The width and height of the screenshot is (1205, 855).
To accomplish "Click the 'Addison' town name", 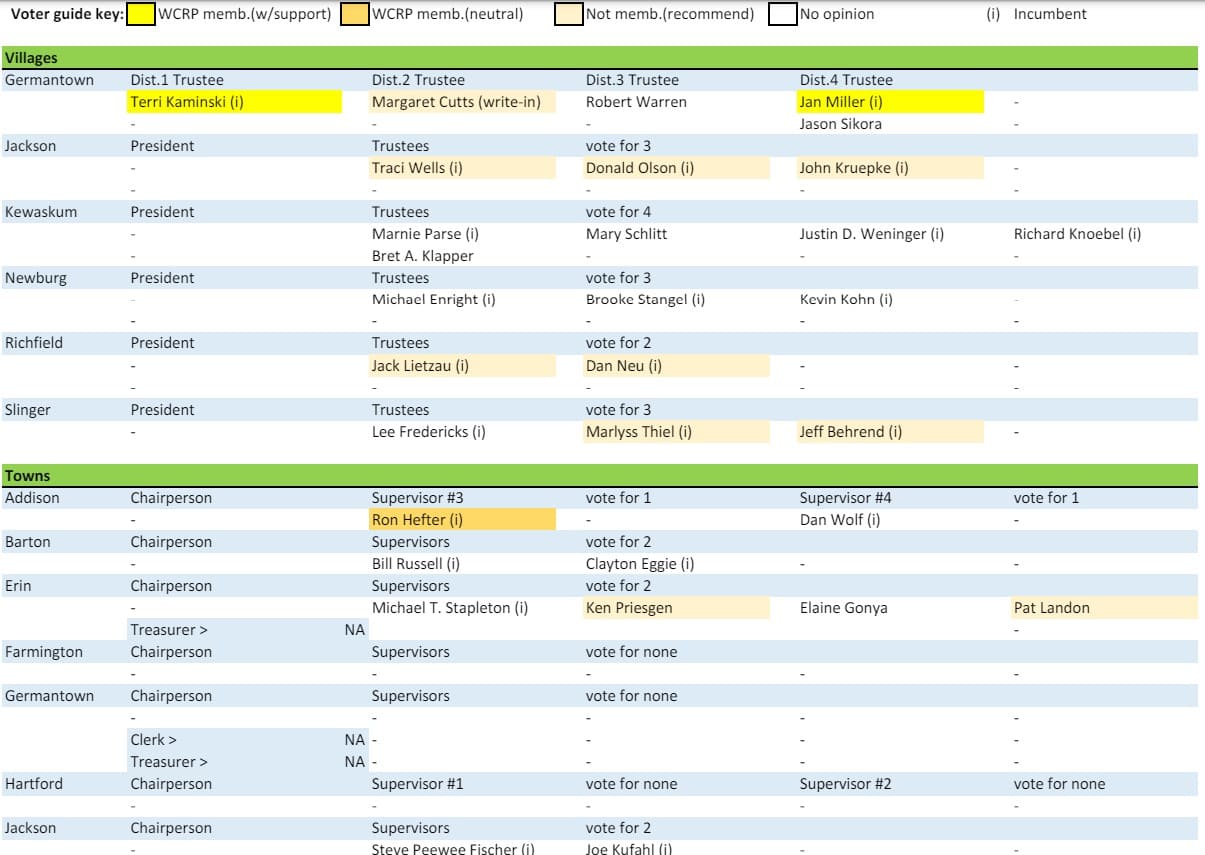I will (x=32, y=498).
